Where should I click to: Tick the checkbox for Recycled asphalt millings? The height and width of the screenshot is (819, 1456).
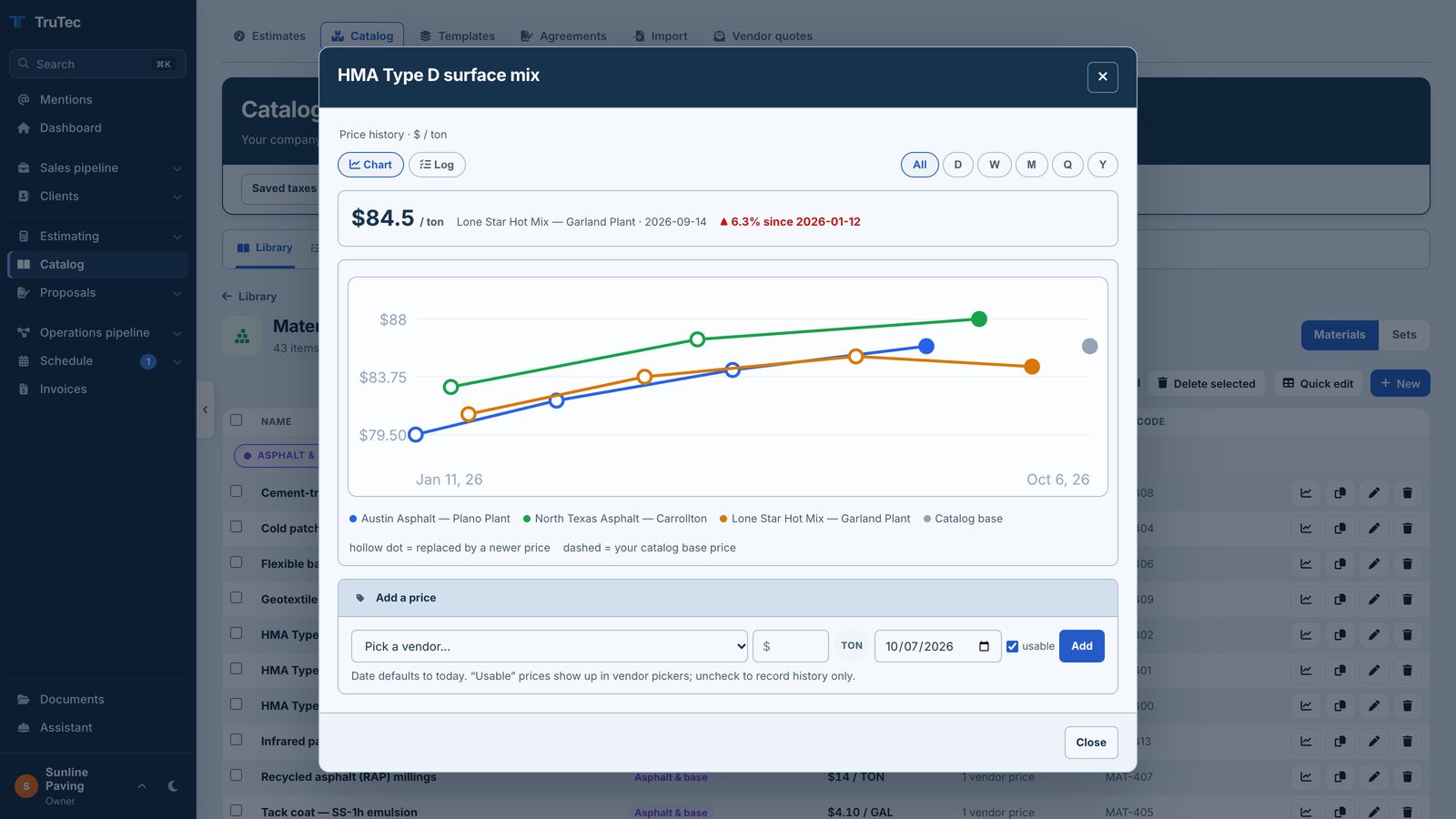pyautogui.click(x=237, y=775)
